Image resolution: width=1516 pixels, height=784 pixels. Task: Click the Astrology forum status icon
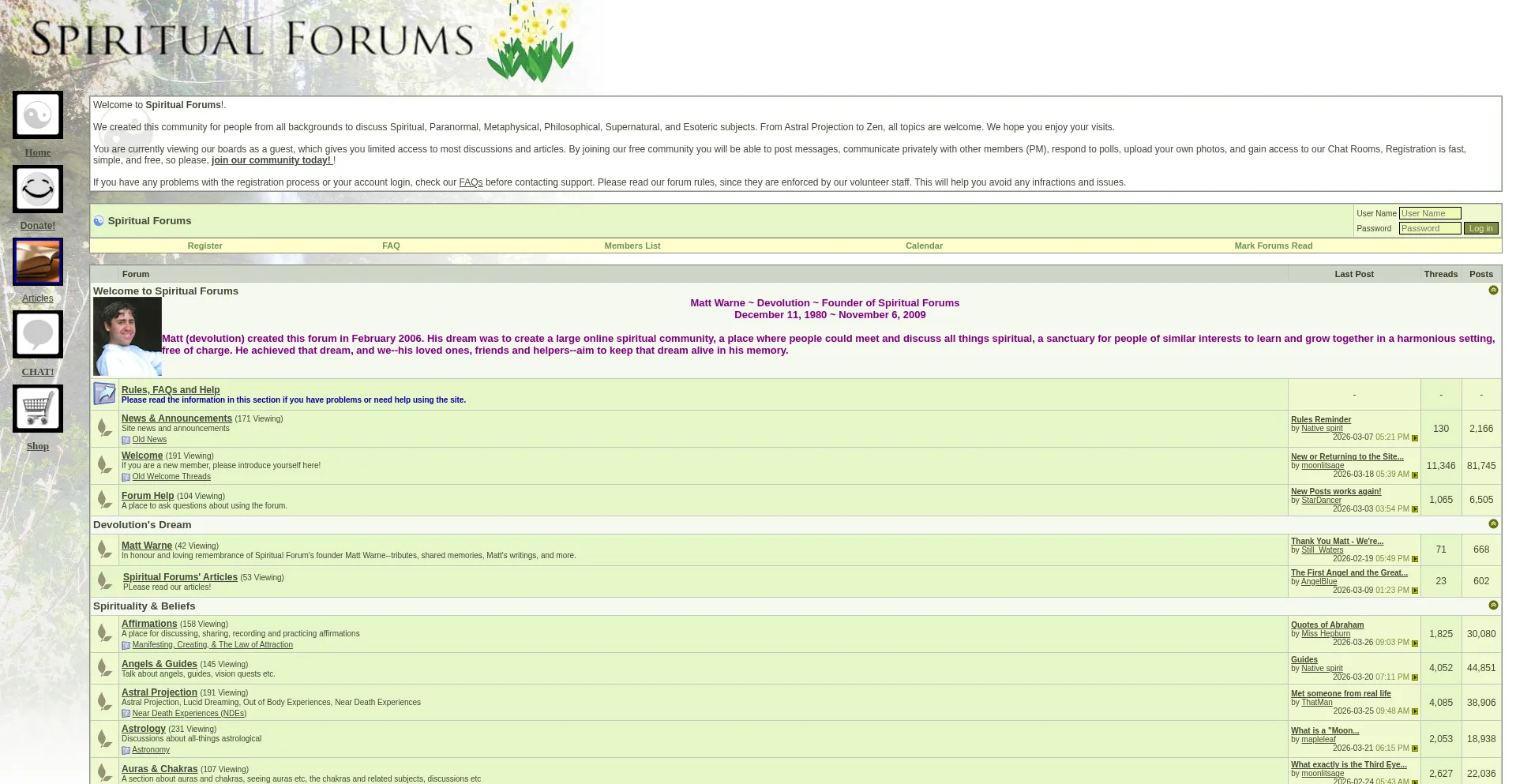[x=104, y=739]
